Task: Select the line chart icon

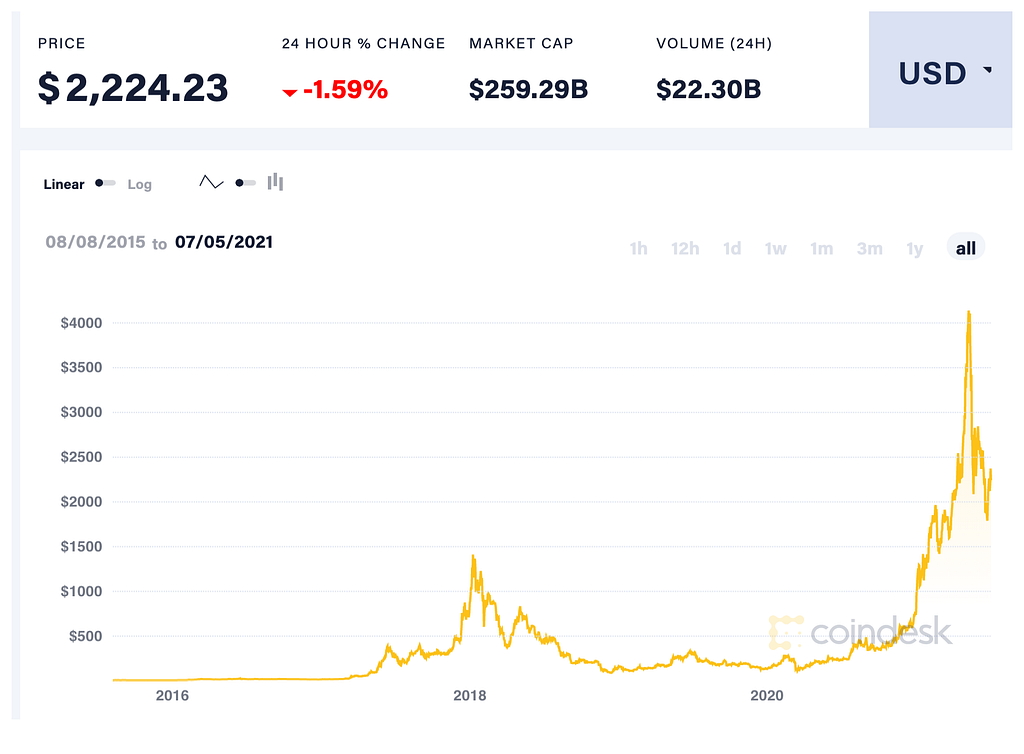Action: coord(211,182)
